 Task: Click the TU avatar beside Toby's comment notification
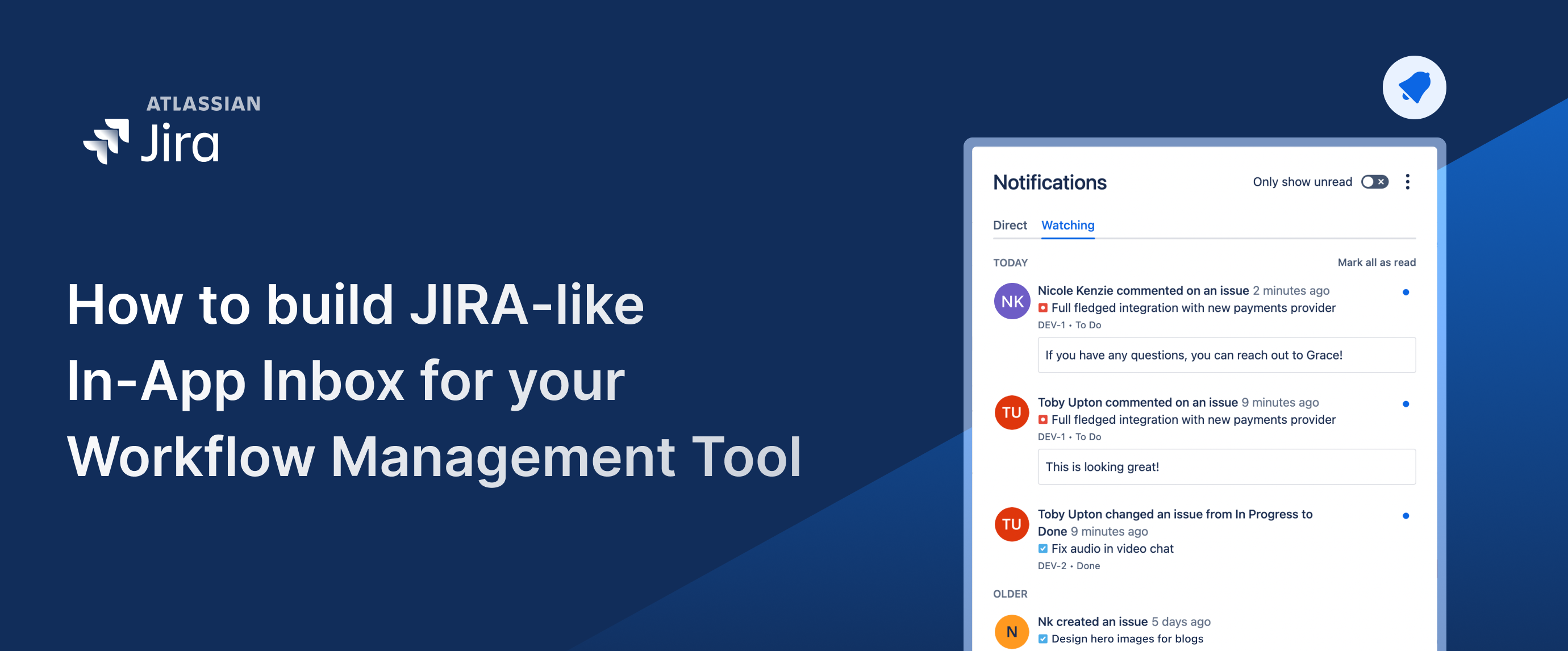[1012, 412]
